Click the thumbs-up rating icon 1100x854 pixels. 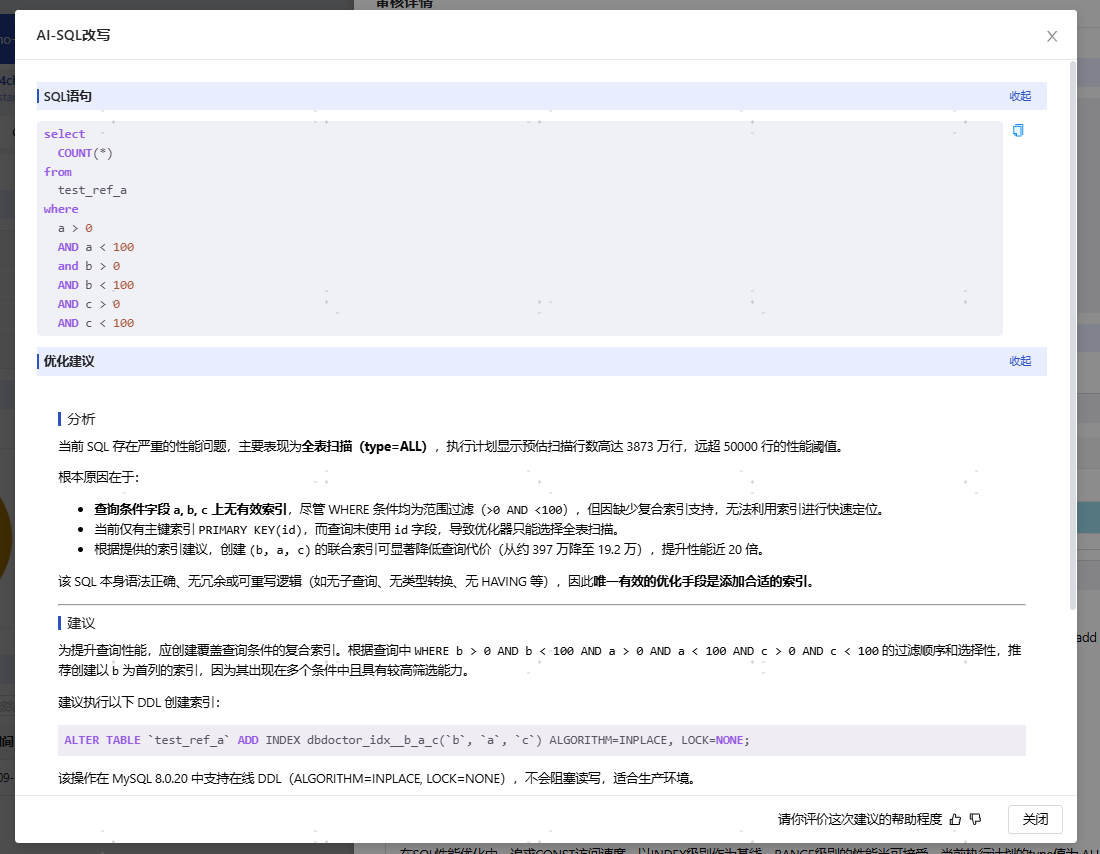point(955,819)
